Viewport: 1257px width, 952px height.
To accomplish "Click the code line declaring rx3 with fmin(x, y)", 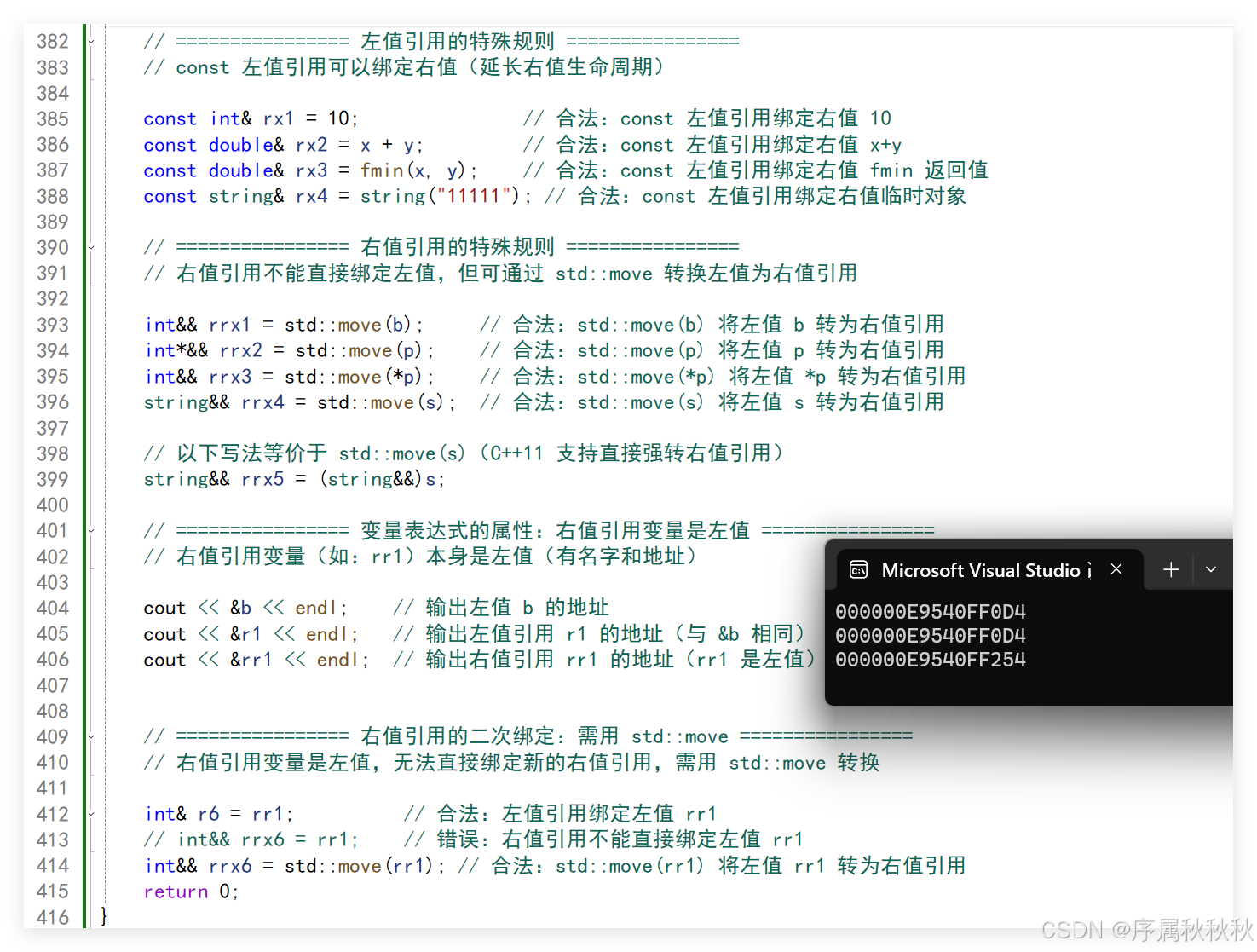I will click(x=310, y=170).
